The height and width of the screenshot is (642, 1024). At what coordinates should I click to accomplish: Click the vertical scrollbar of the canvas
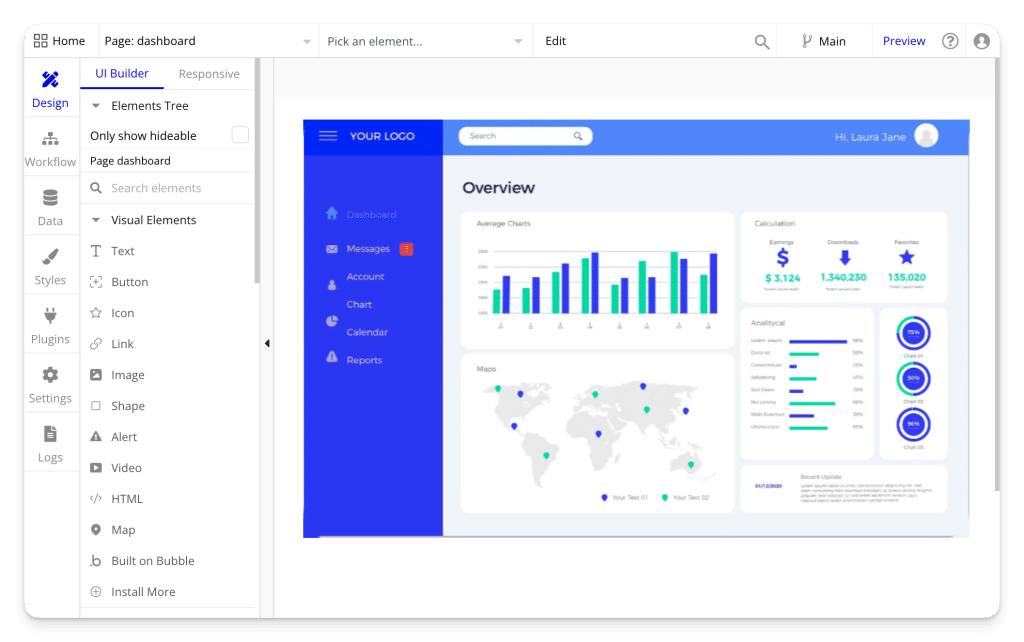(997, 274)
